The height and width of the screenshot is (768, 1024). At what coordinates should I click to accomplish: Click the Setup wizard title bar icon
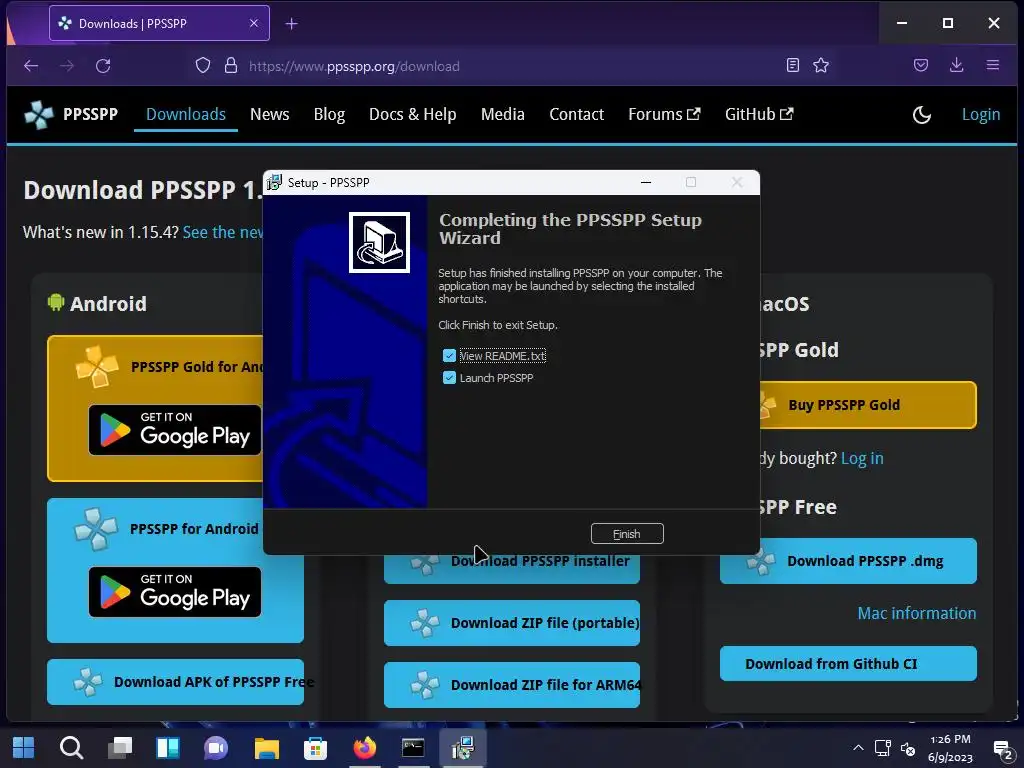(x=274, y=182)
